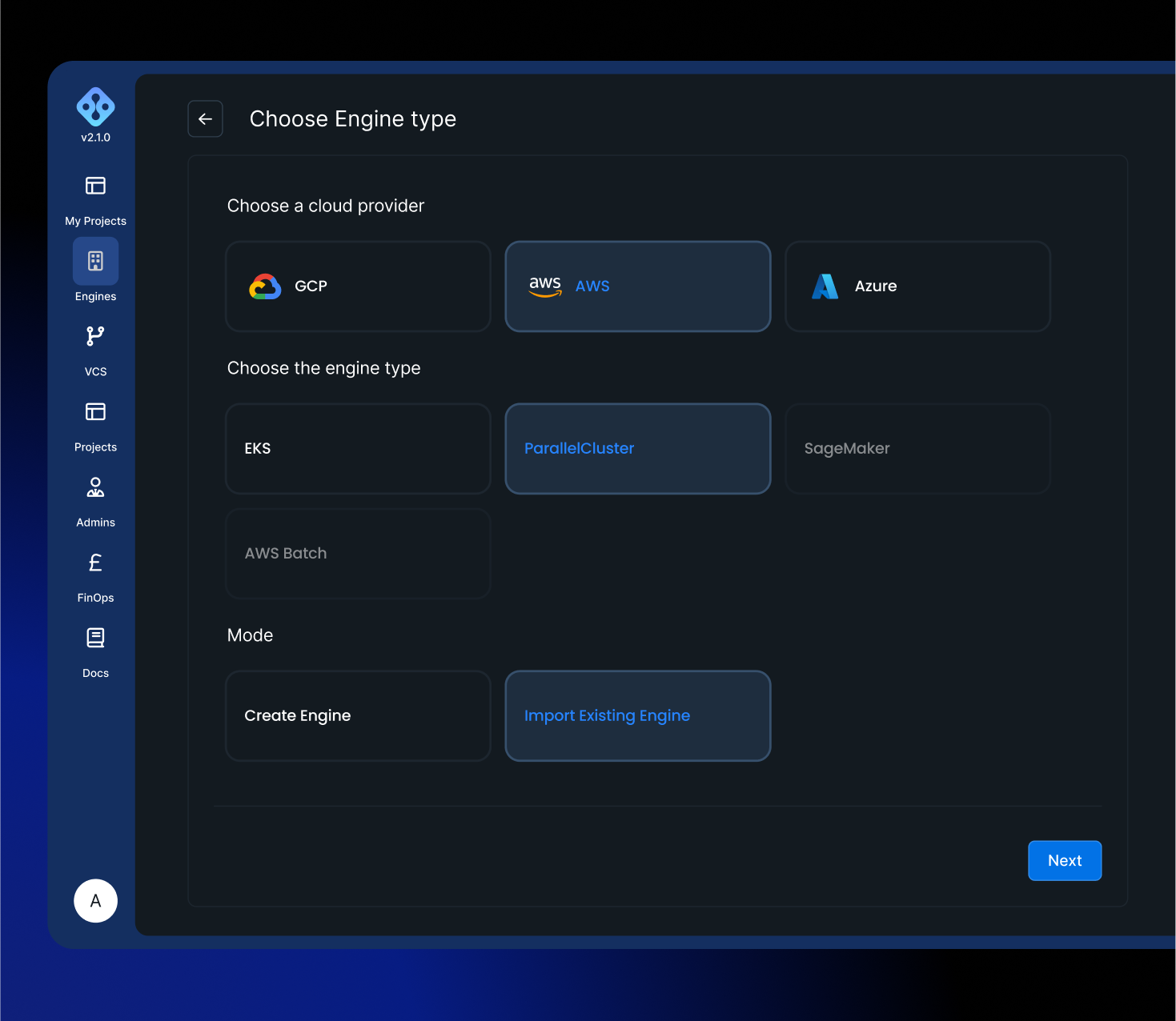Image resolution: width=1176 pixels, height=1021 pixels.
Task: Go back with the arrow button
Action: pyautogui.click(x=205, y=118)
